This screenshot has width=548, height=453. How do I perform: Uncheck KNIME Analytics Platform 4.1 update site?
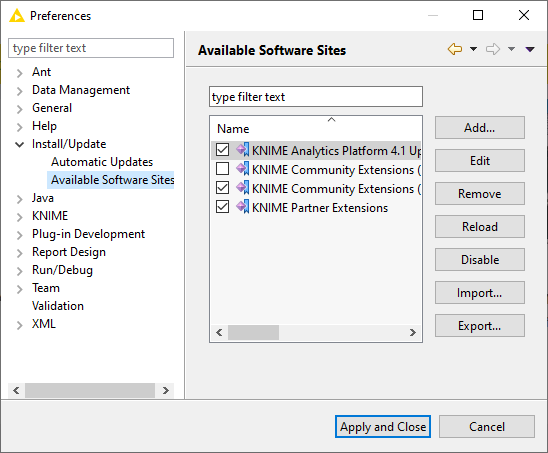coord(222,150)
